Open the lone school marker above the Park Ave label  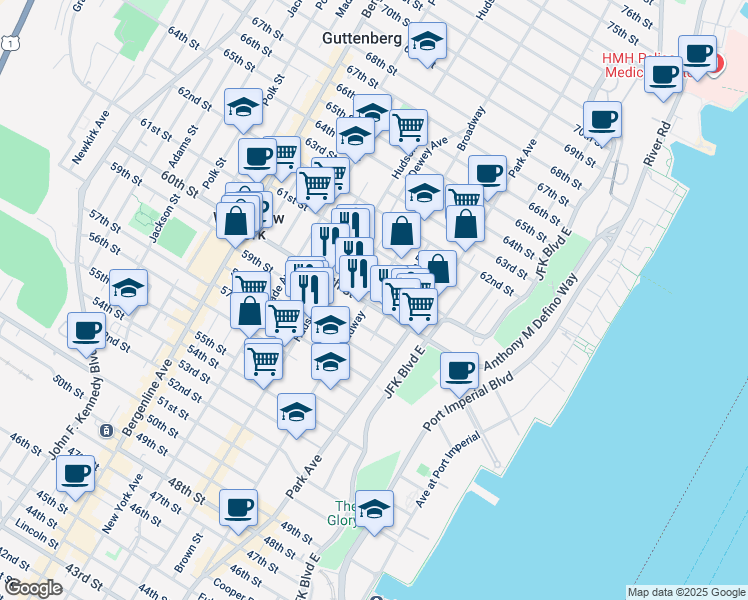coord(296,413)
